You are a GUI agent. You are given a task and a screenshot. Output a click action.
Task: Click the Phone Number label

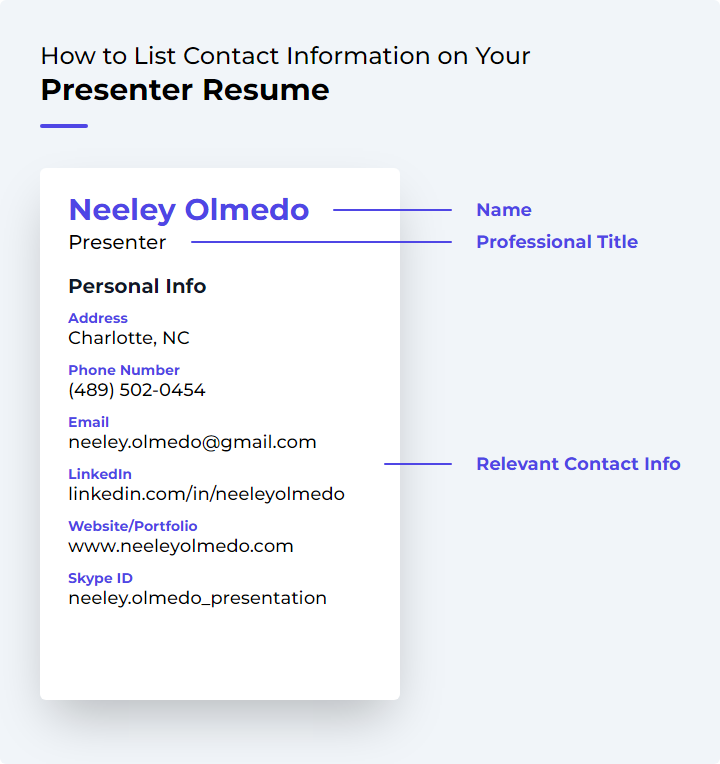(x=124, y=370)
